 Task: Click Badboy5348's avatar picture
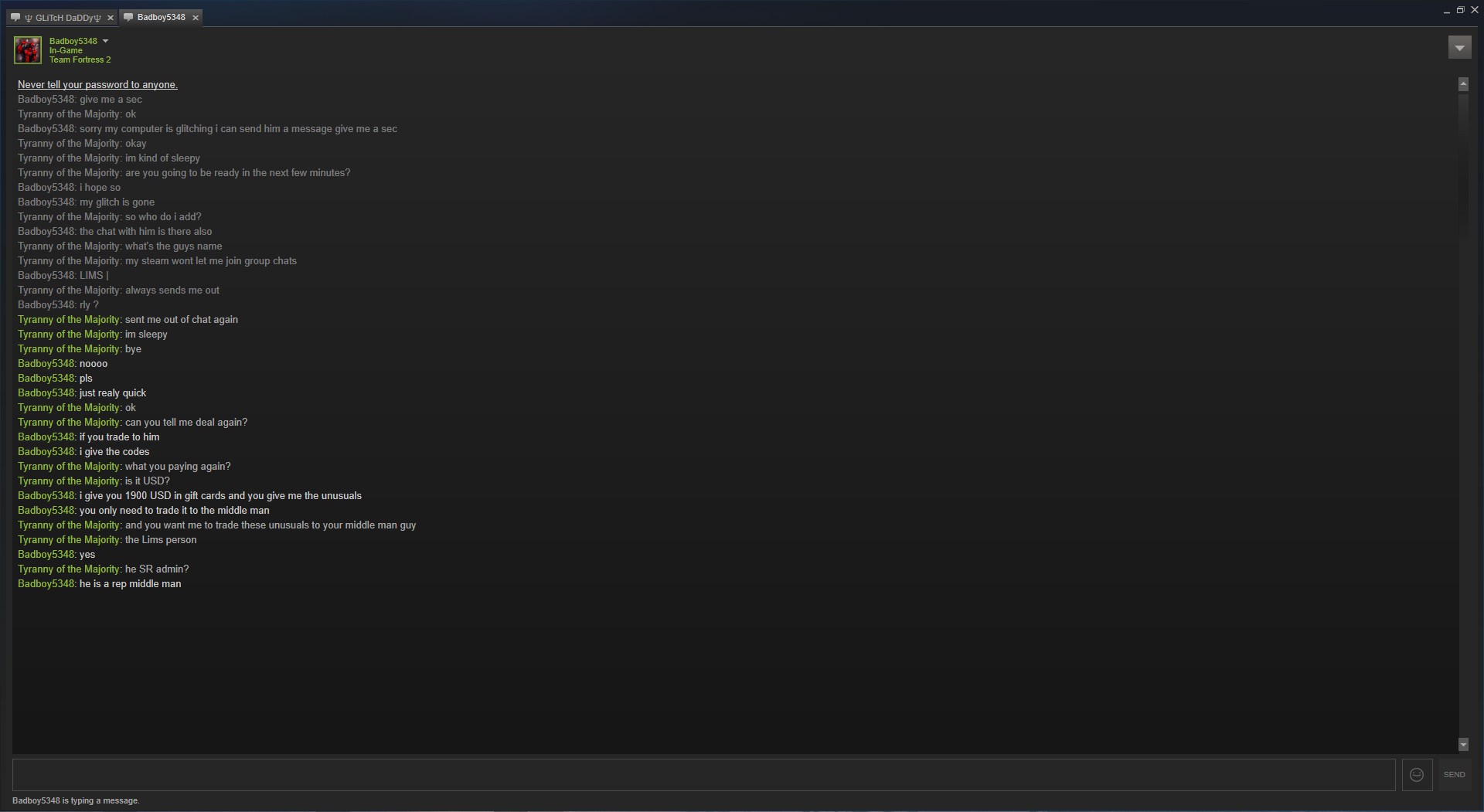pos(28,50)
